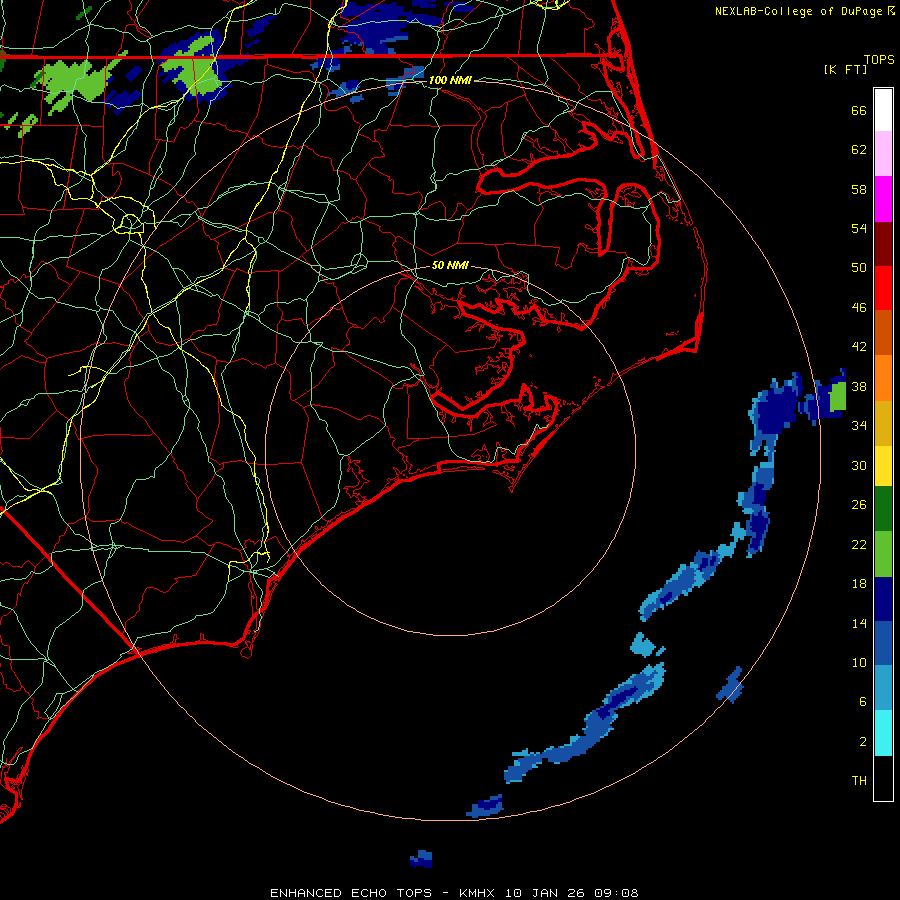Image resolution: width=900 pixels, height=900 pixels.
Task: Click the 58 legend value
Action: [859, 189]
